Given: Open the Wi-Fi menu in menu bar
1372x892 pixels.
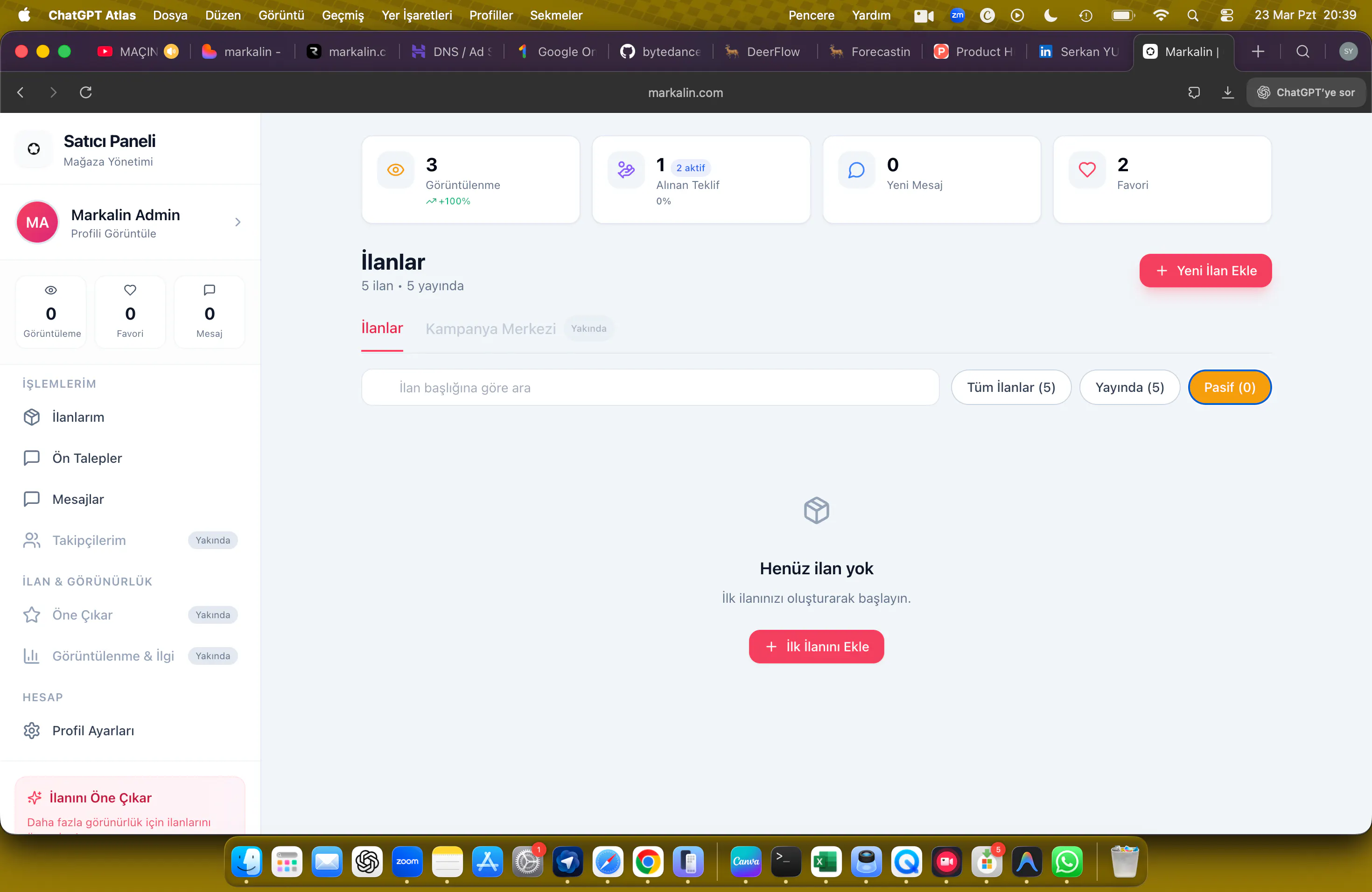Looking at the screenshot, I should tap(1161, 15).
